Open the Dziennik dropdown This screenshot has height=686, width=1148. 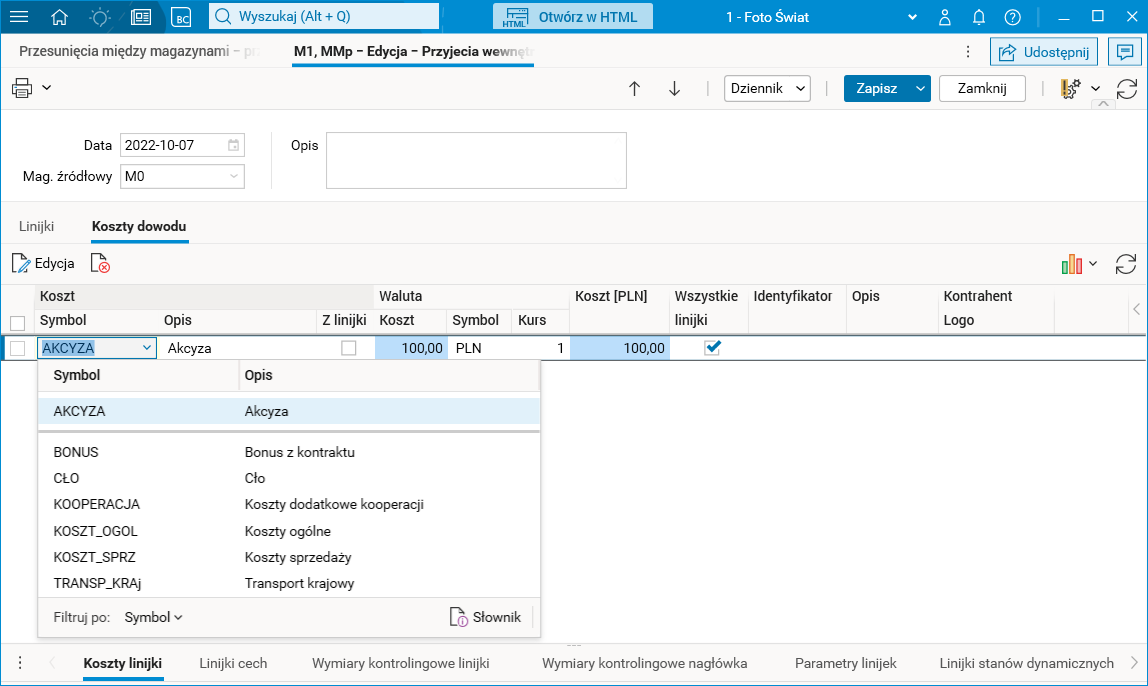coord(767,89)
